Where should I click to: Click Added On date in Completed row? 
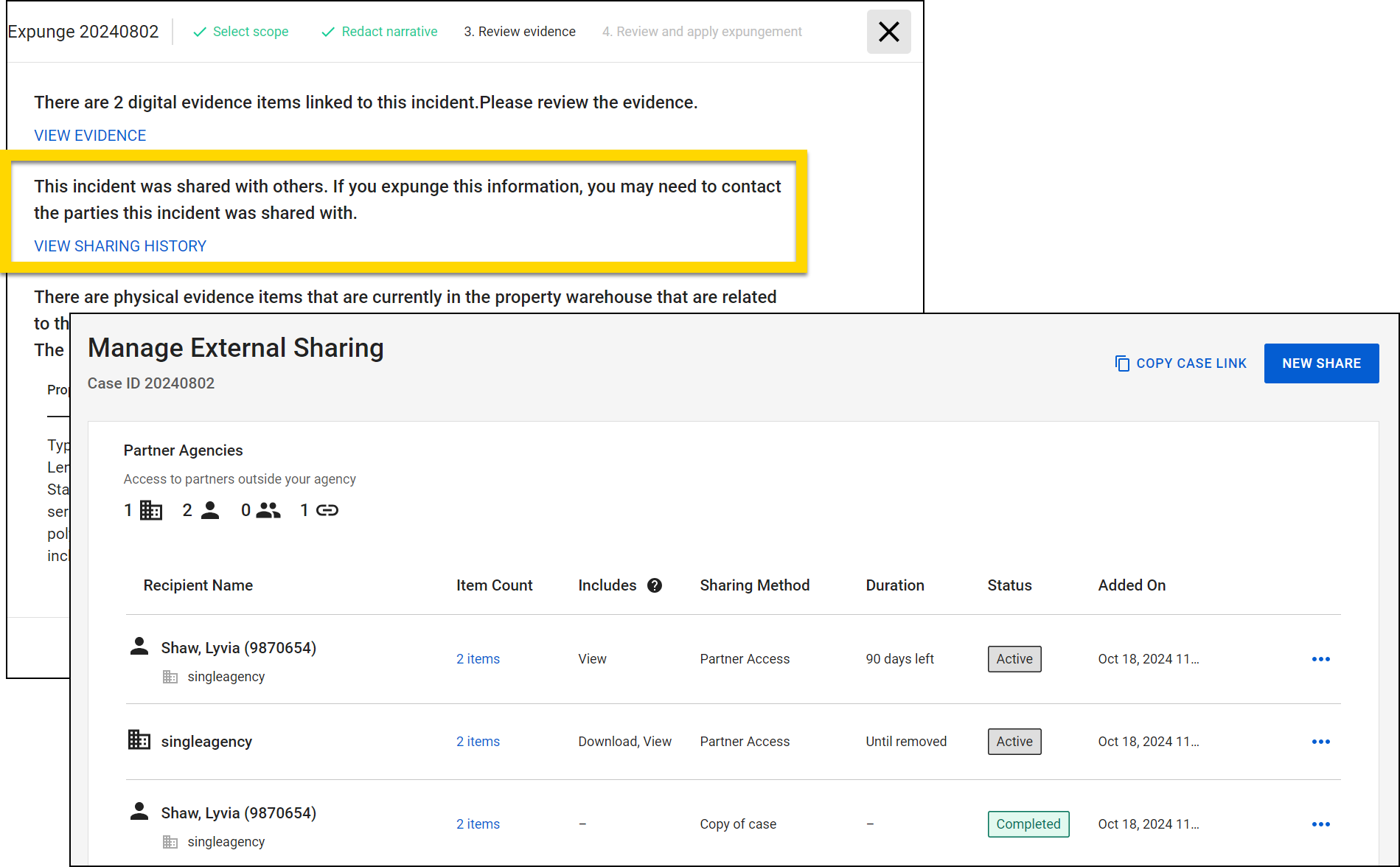coord(1149,824)
